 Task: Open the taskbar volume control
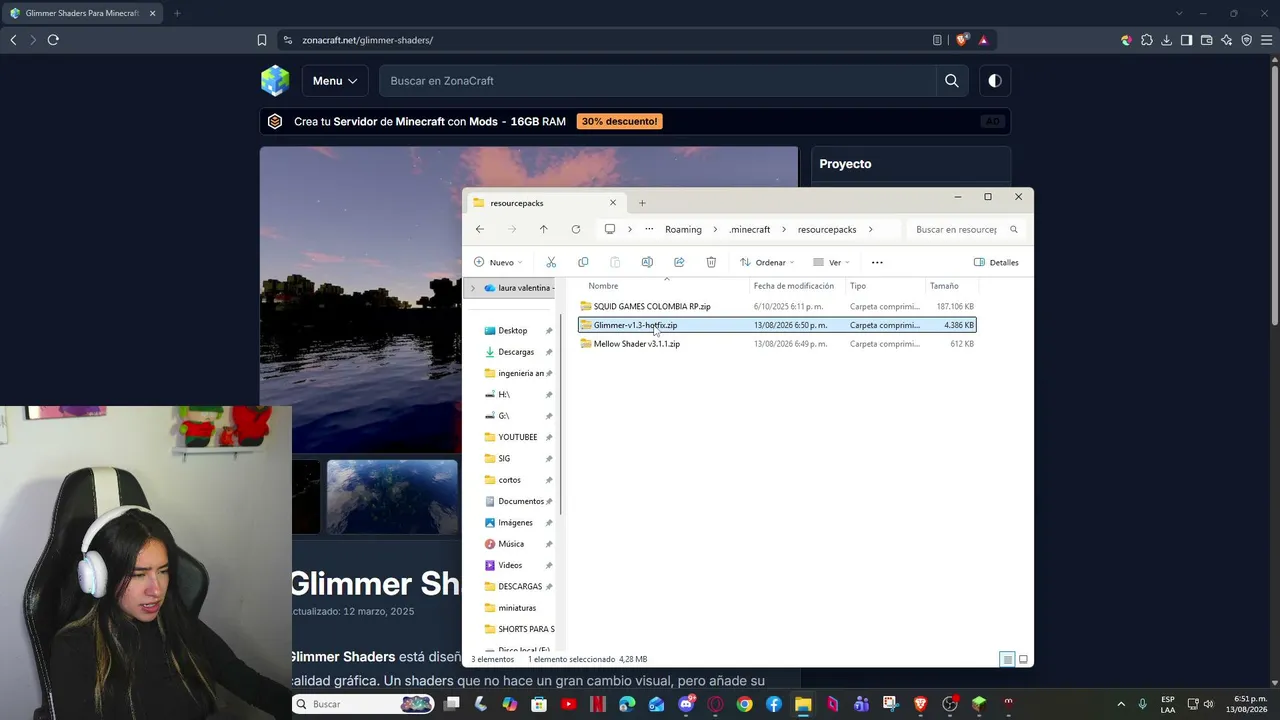pyautogui.click(x=1210, y=704)
